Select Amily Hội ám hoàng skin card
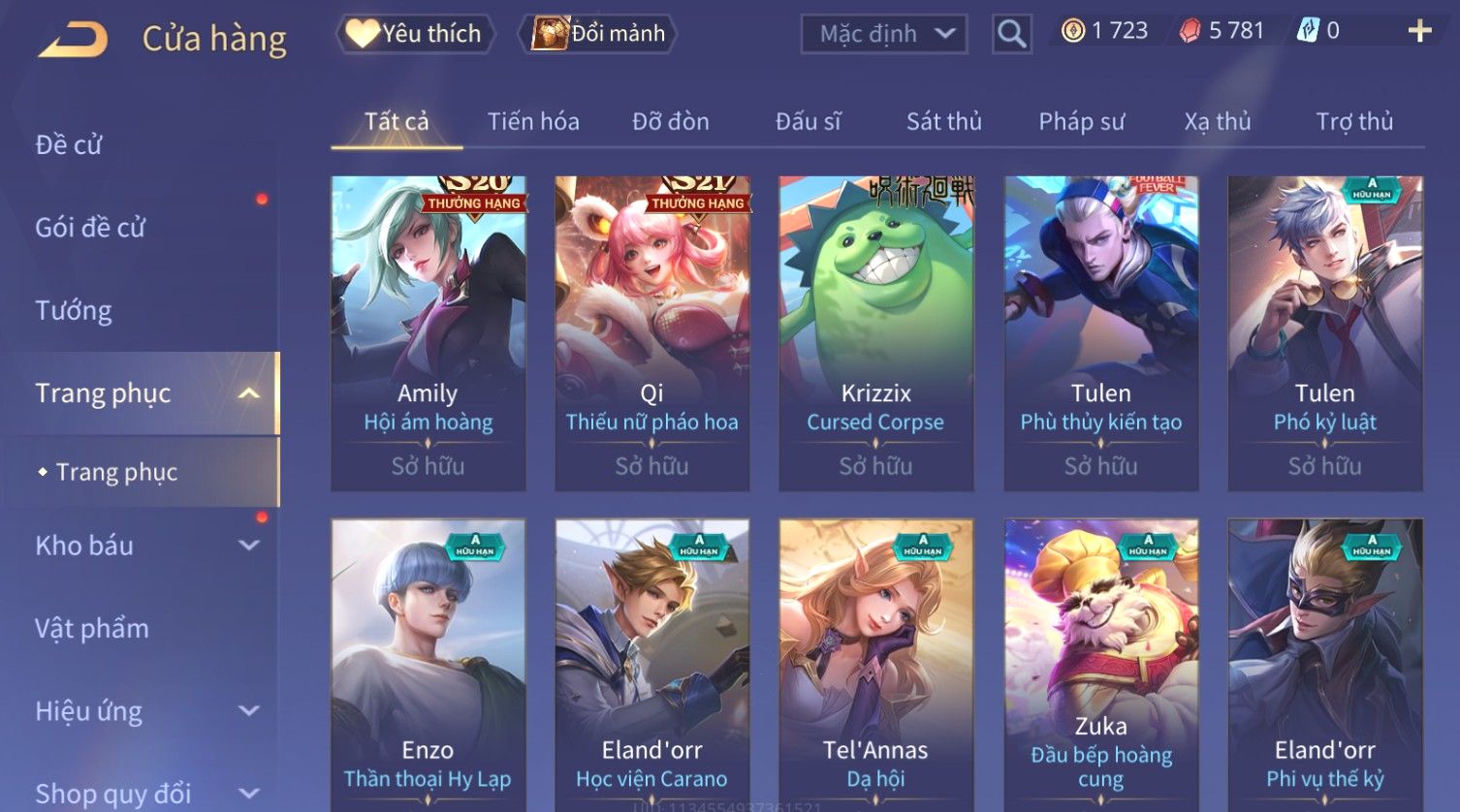 tap(428, 333)
